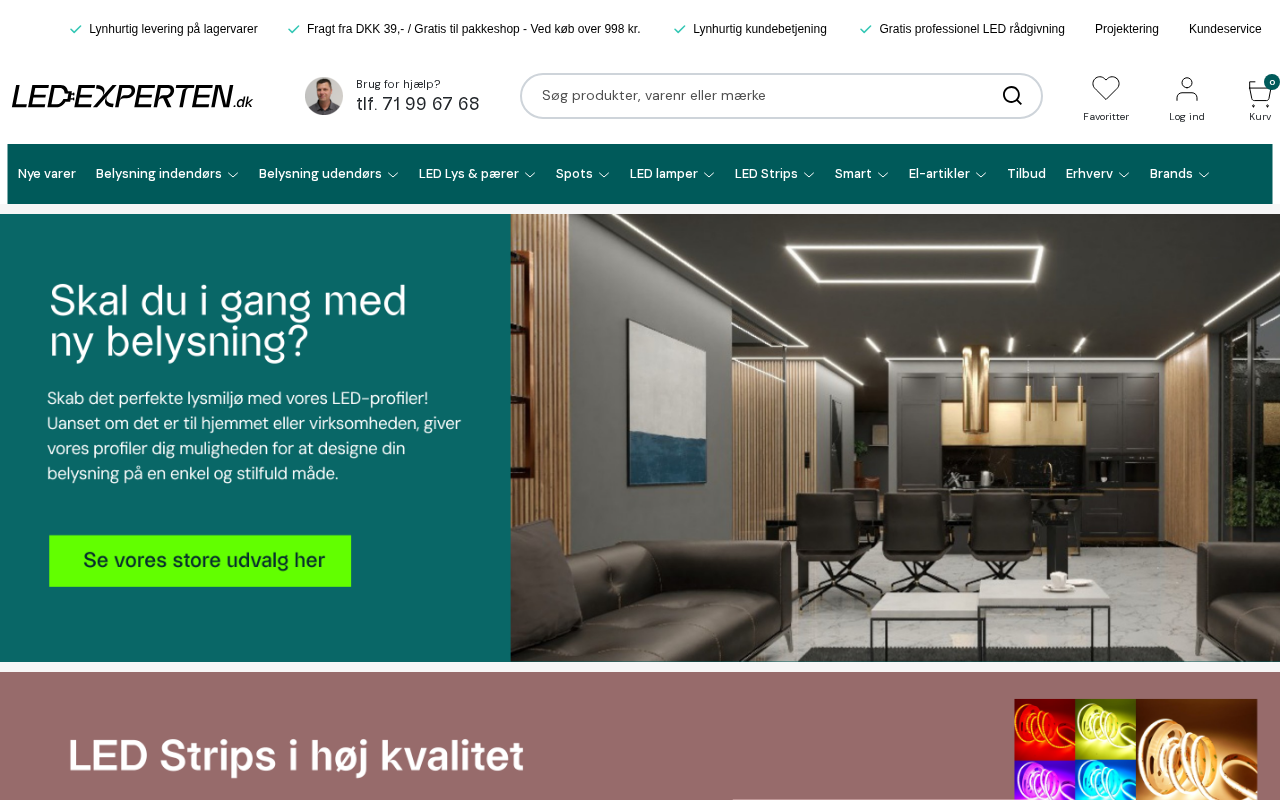This screenshot has height=800, width=1280.
Task: Click the 'Se vores store udvalg her' button
Action: [x=200, y=561]
